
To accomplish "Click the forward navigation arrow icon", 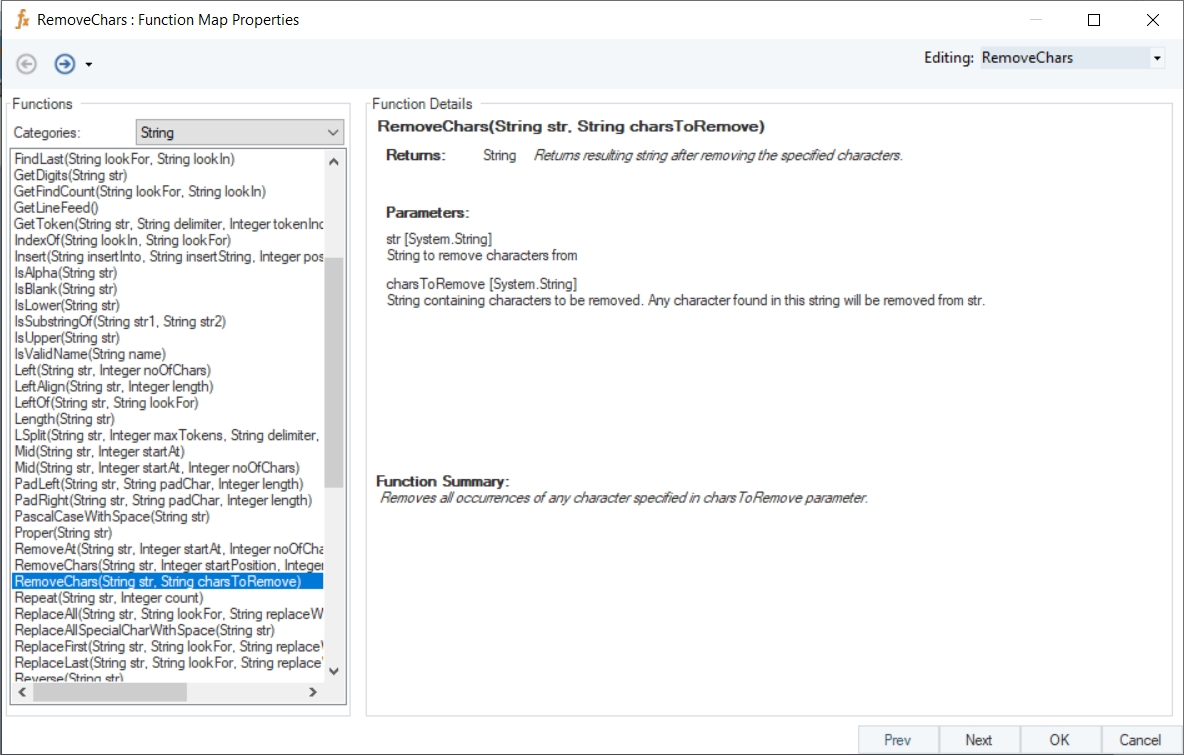I will pyautogui.click(x=65, y=64).
